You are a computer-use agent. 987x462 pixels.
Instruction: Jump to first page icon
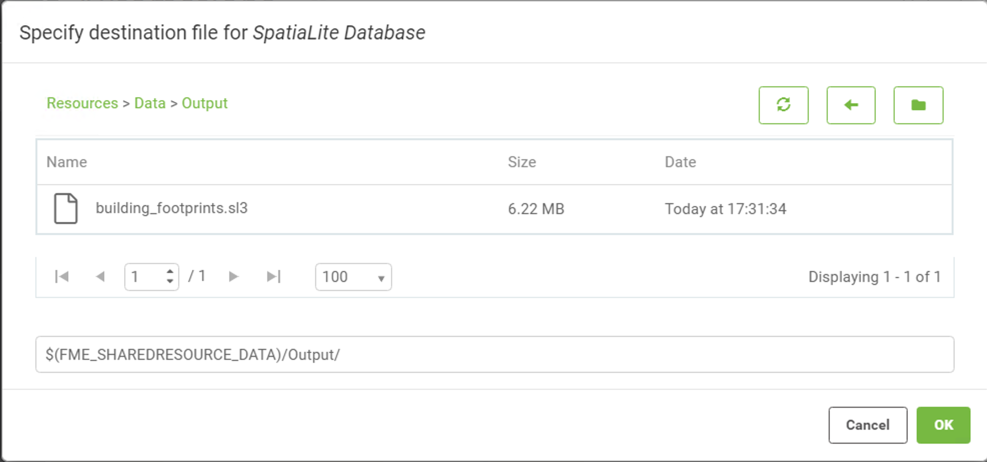pyautogui.click(x=62, y=276)
